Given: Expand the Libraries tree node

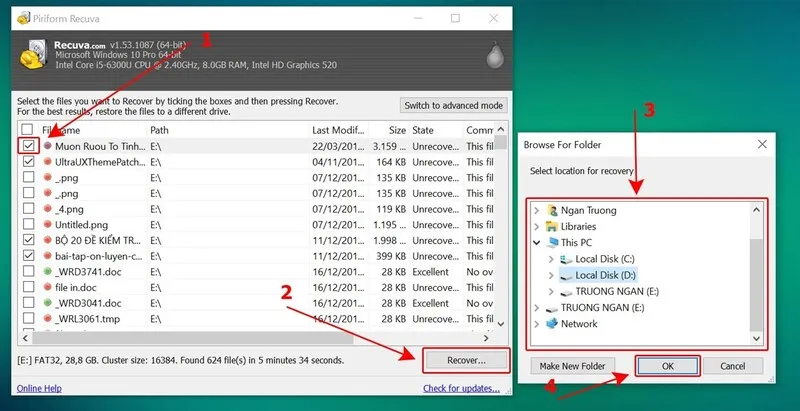Looking at the screenshot, I should (x=538, y=227).
